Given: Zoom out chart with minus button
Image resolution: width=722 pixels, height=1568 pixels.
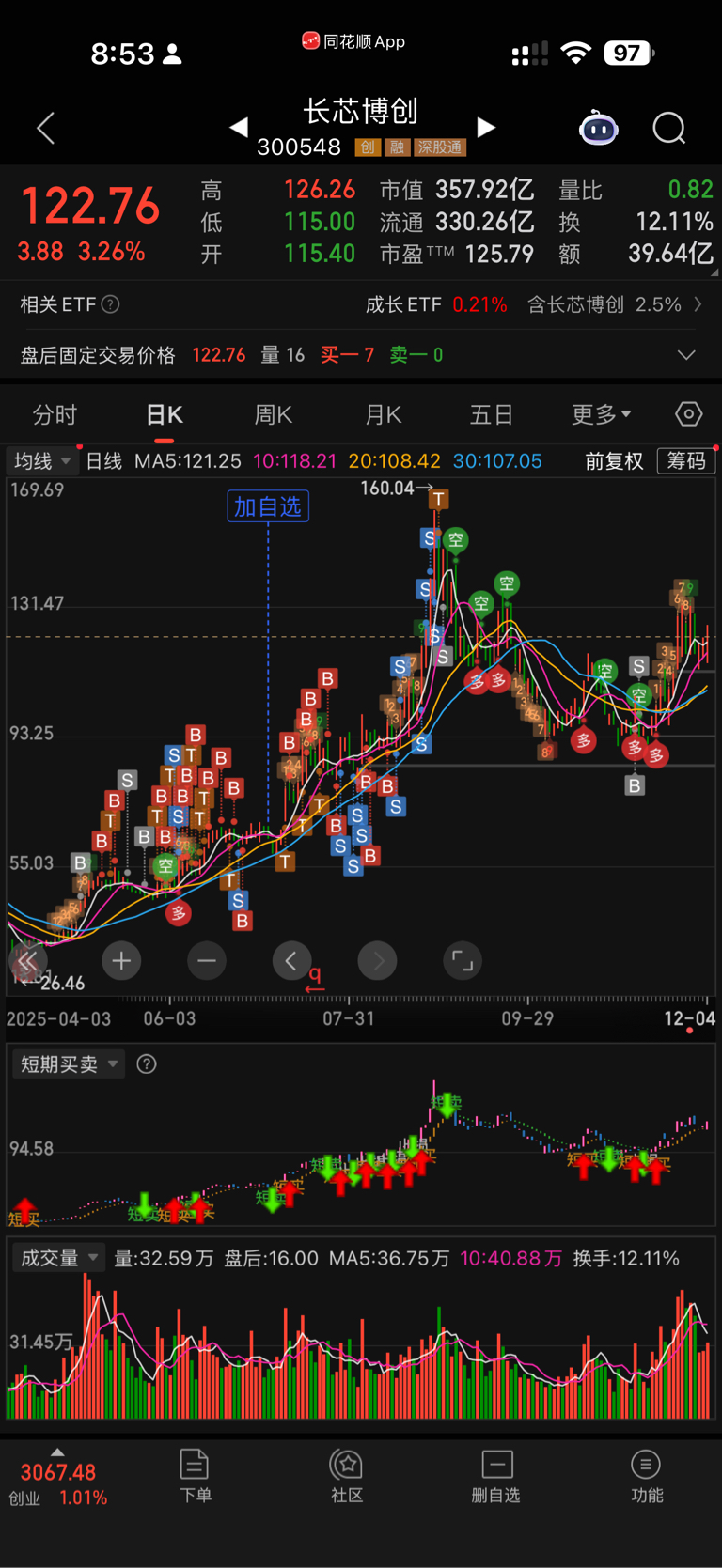Looking at the screenshot, I should pyautogui.click(x=207, y=960).
